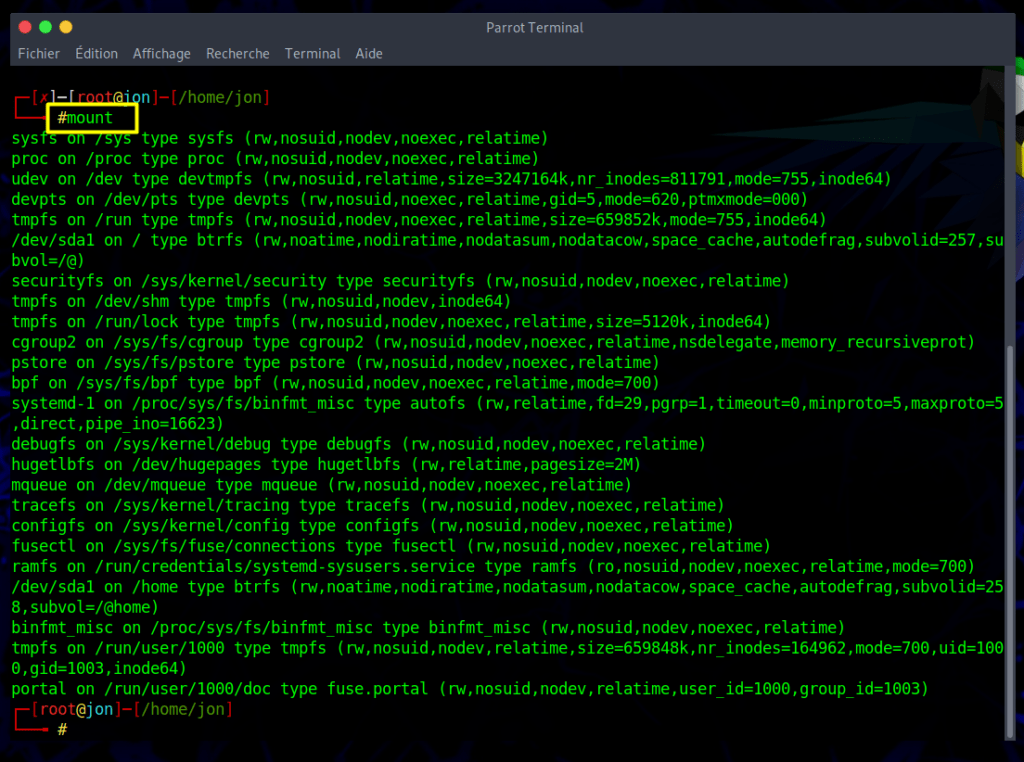The width and height of the screenshot is (1024, 762).
Task: Open the Édition menu
Action: click(96, 54)
